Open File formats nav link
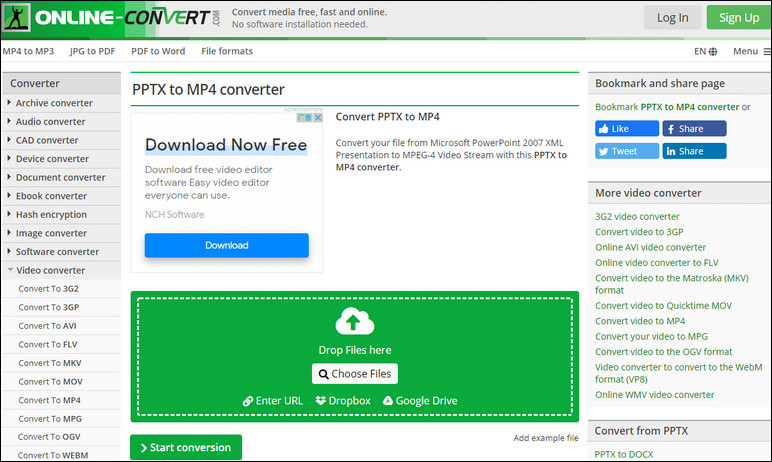 [227, 51]
